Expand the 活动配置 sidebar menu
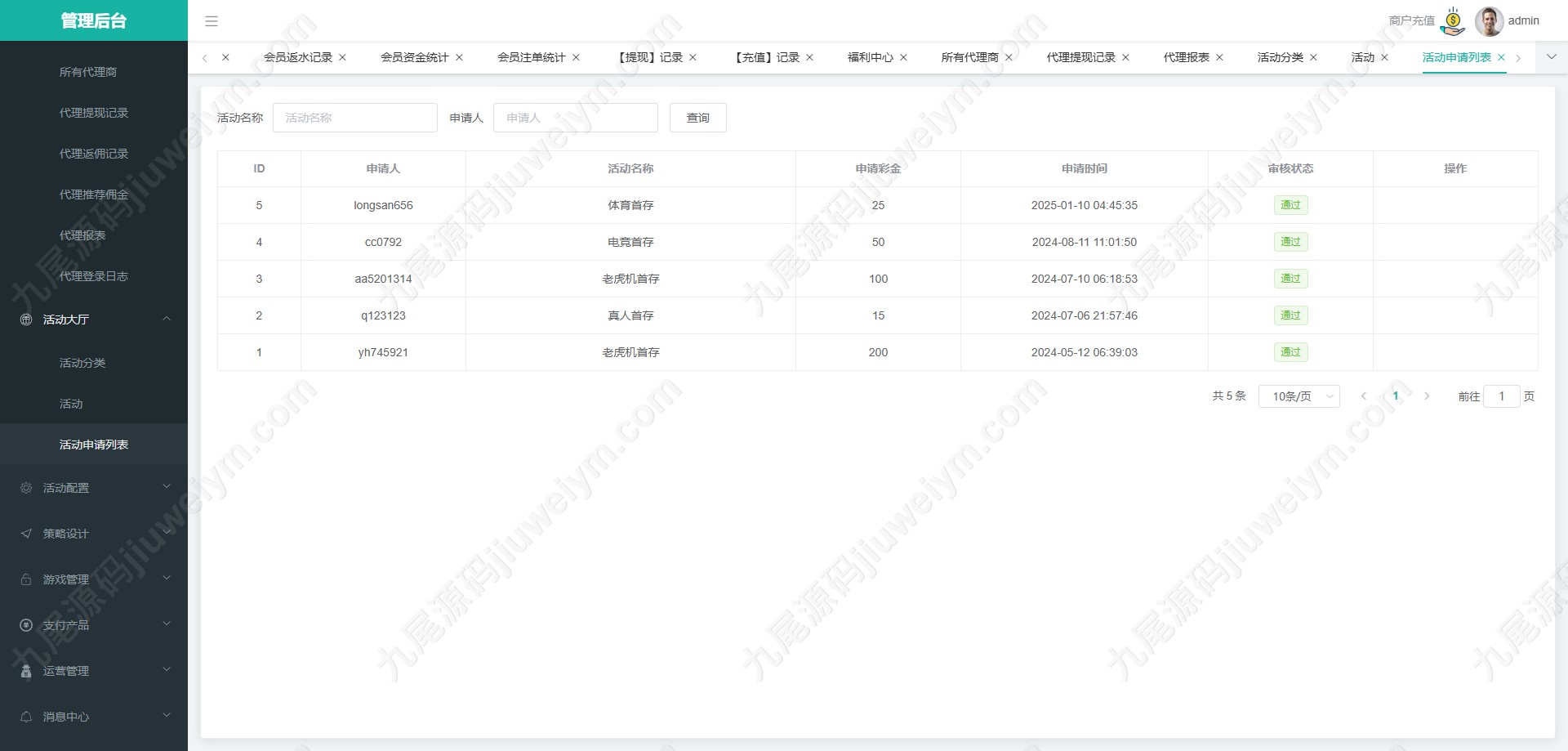 pos(94,488)
